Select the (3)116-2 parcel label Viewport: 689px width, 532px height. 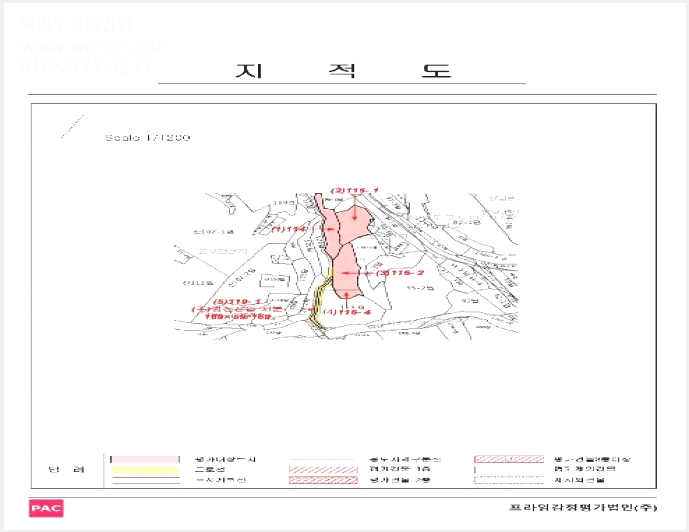coord(400,273)
